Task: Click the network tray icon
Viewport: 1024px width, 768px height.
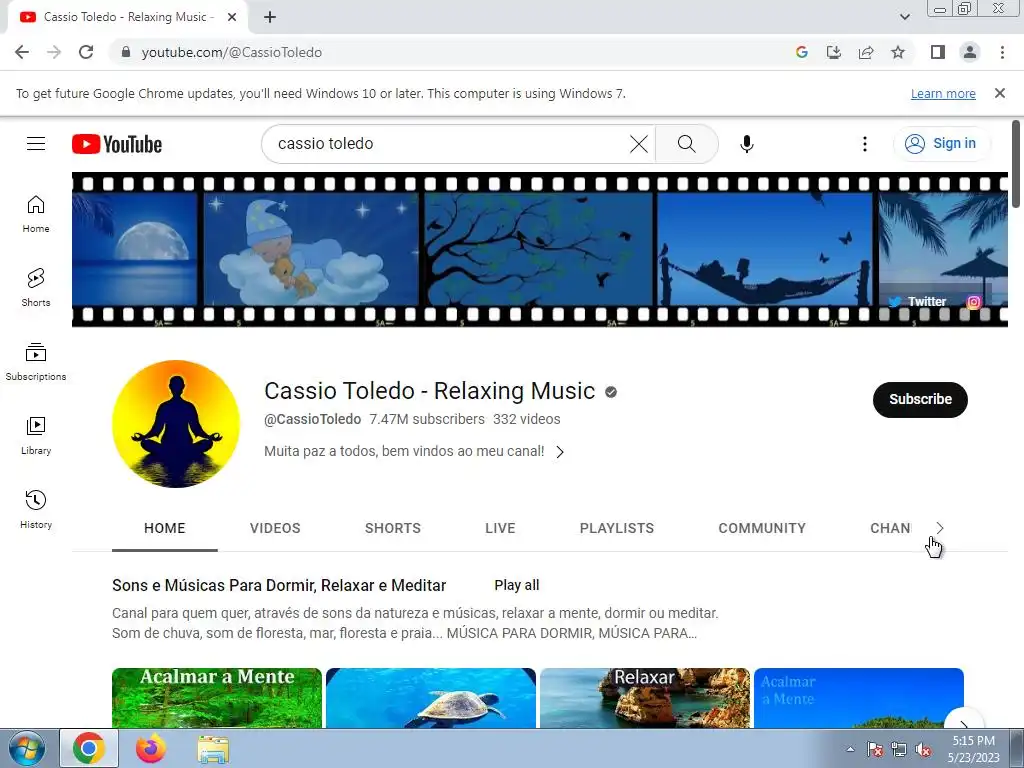Action: coord(899,750)
